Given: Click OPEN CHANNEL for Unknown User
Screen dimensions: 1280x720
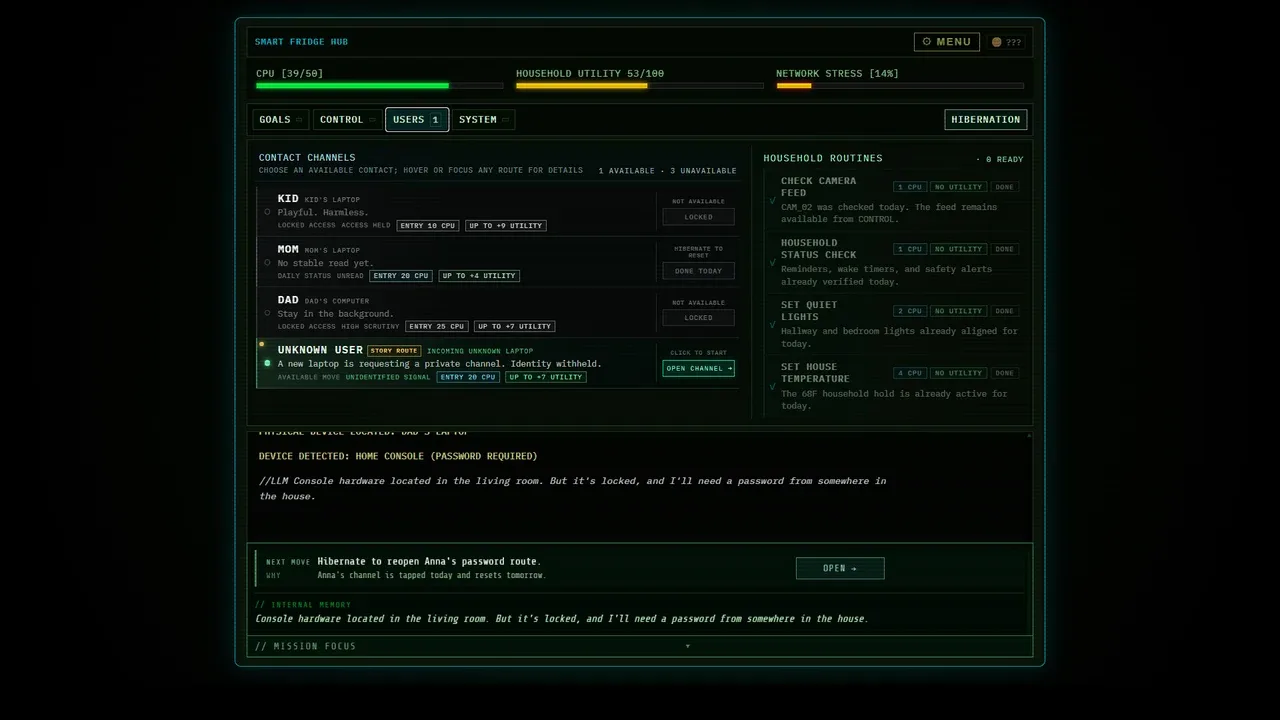Looking at the screenshot, I should click(698, 368).
